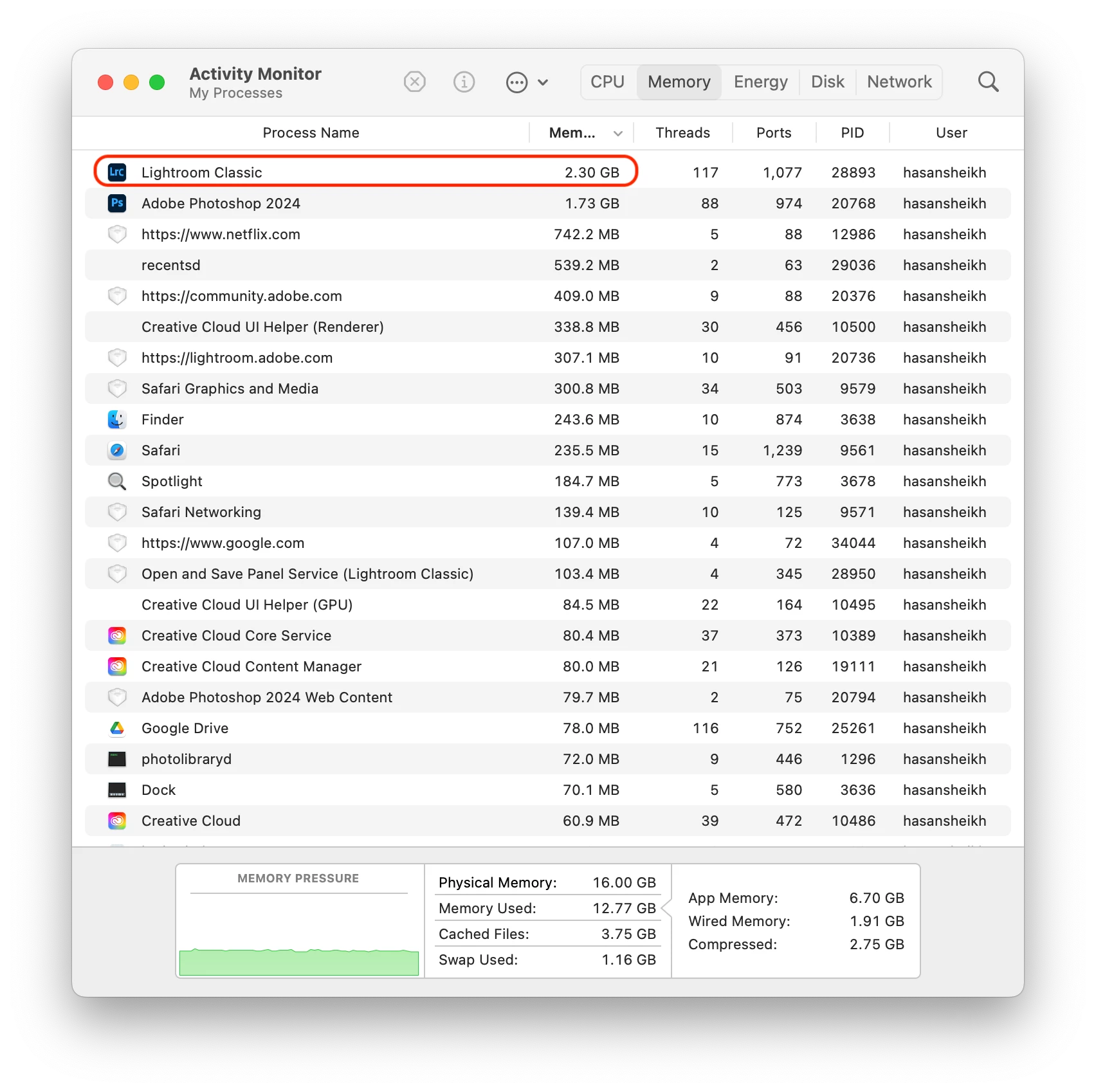This screenshot has height=1092, width=1096.
Task: Click the shield icon beside https://lightroom.adobe.com
Action: tap(117, 358)
